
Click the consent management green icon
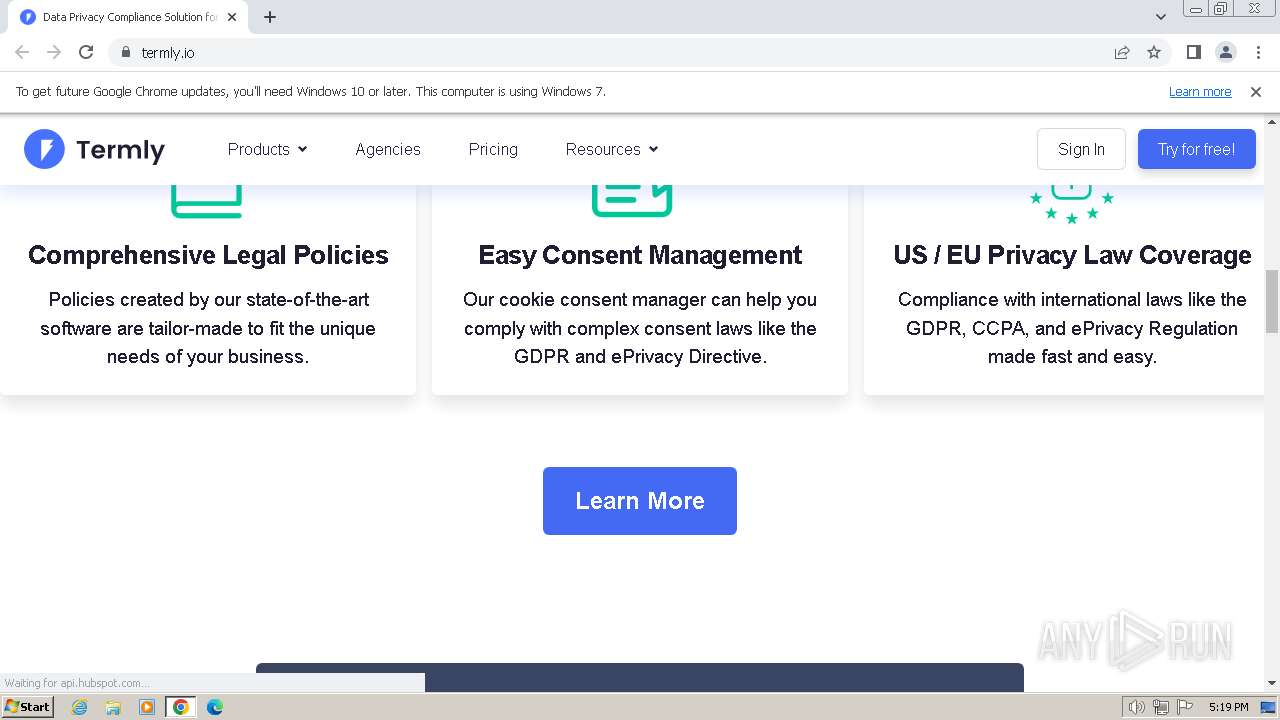(x=632, y=200)
